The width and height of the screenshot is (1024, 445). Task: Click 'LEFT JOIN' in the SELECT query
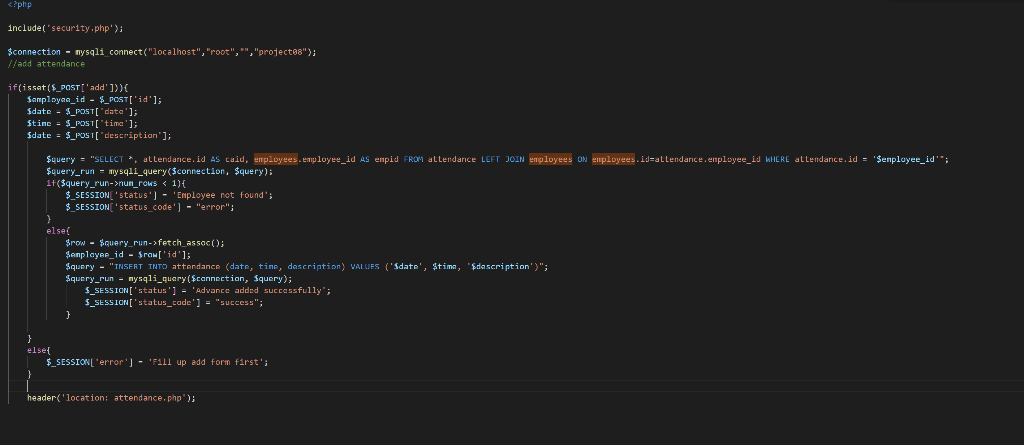[x=503, y=159]
